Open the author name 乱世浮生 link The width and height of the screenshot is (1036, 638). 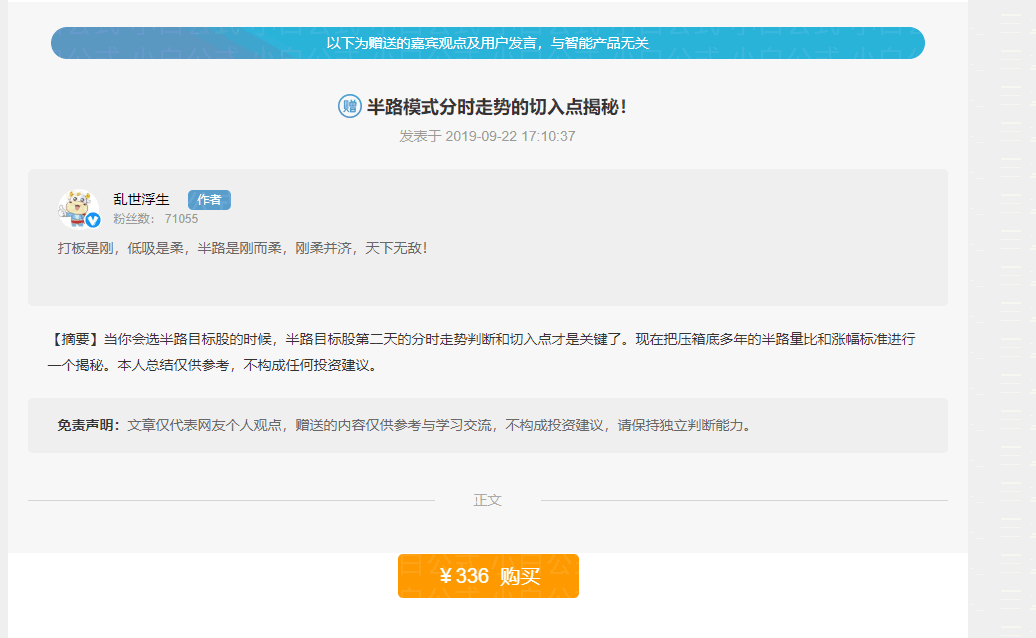click(x=141, y=197)
